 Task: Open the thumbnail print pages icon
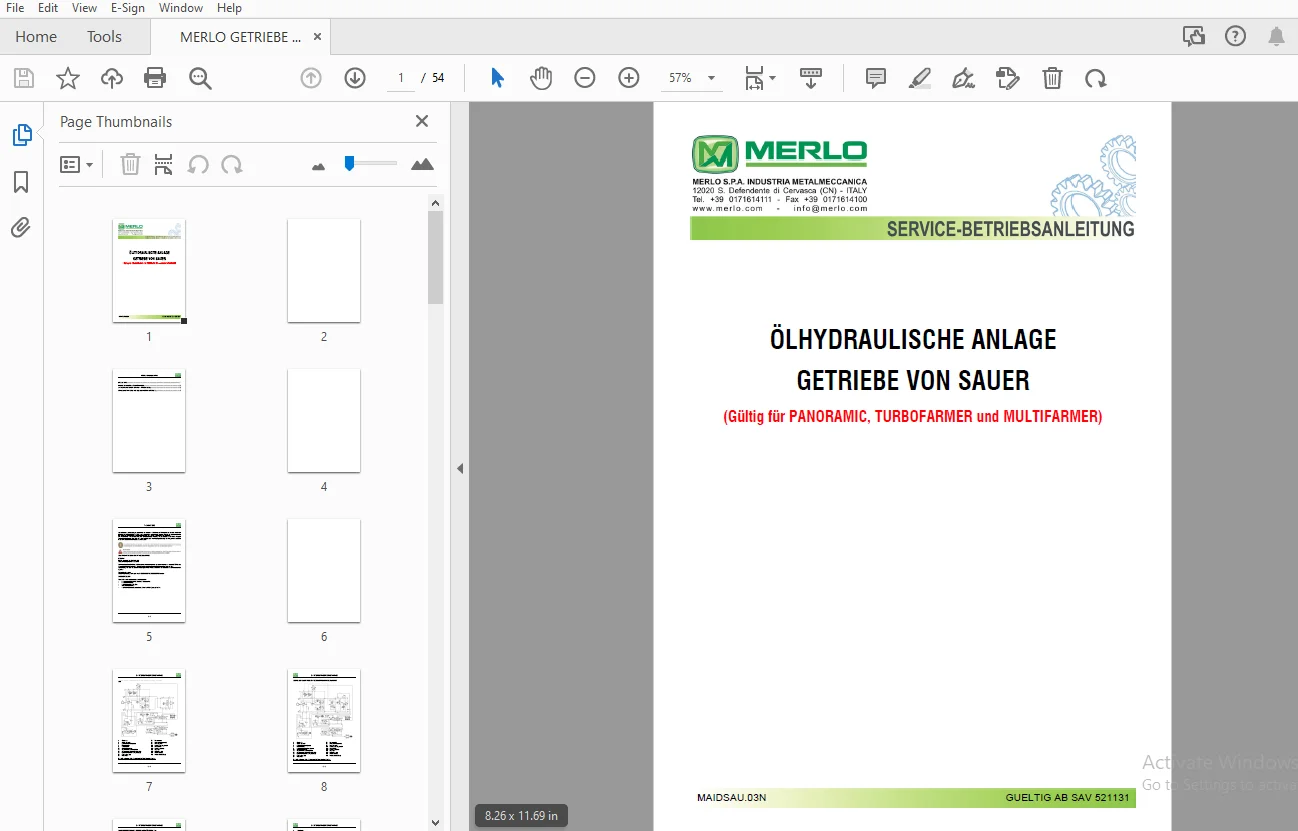[164, 164]
